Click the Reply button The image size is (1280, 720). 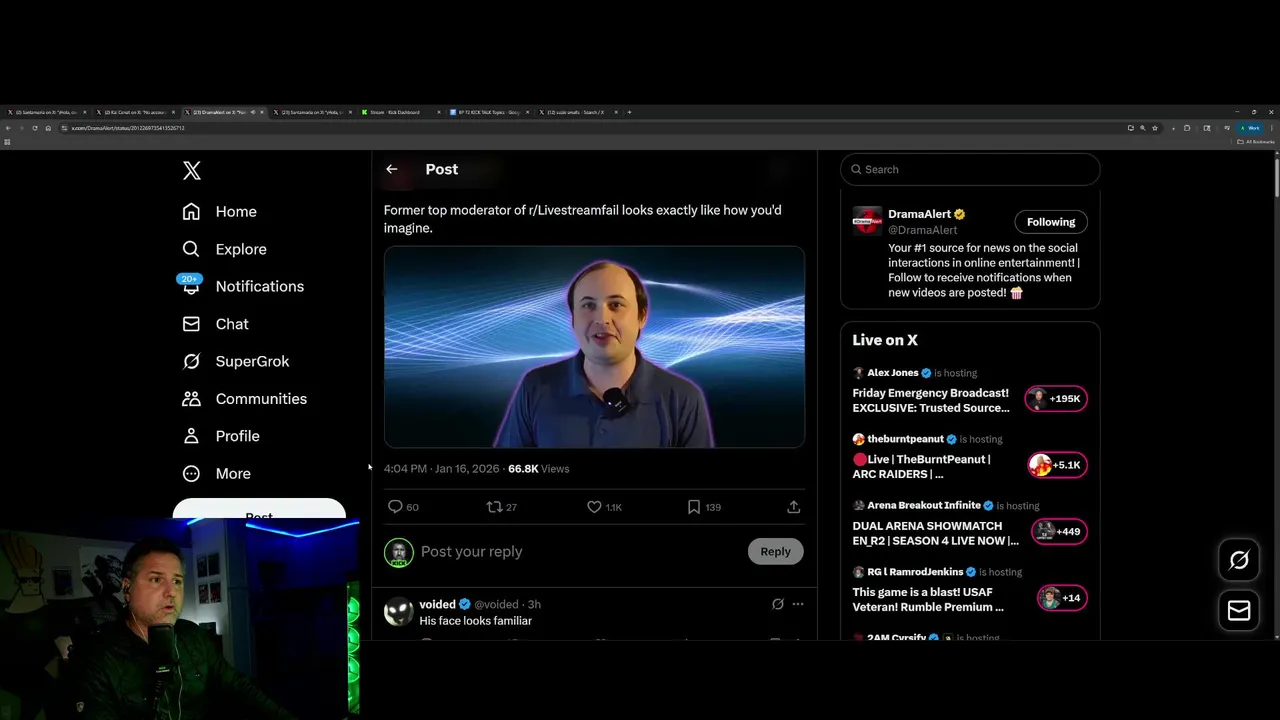pos(775,551)
